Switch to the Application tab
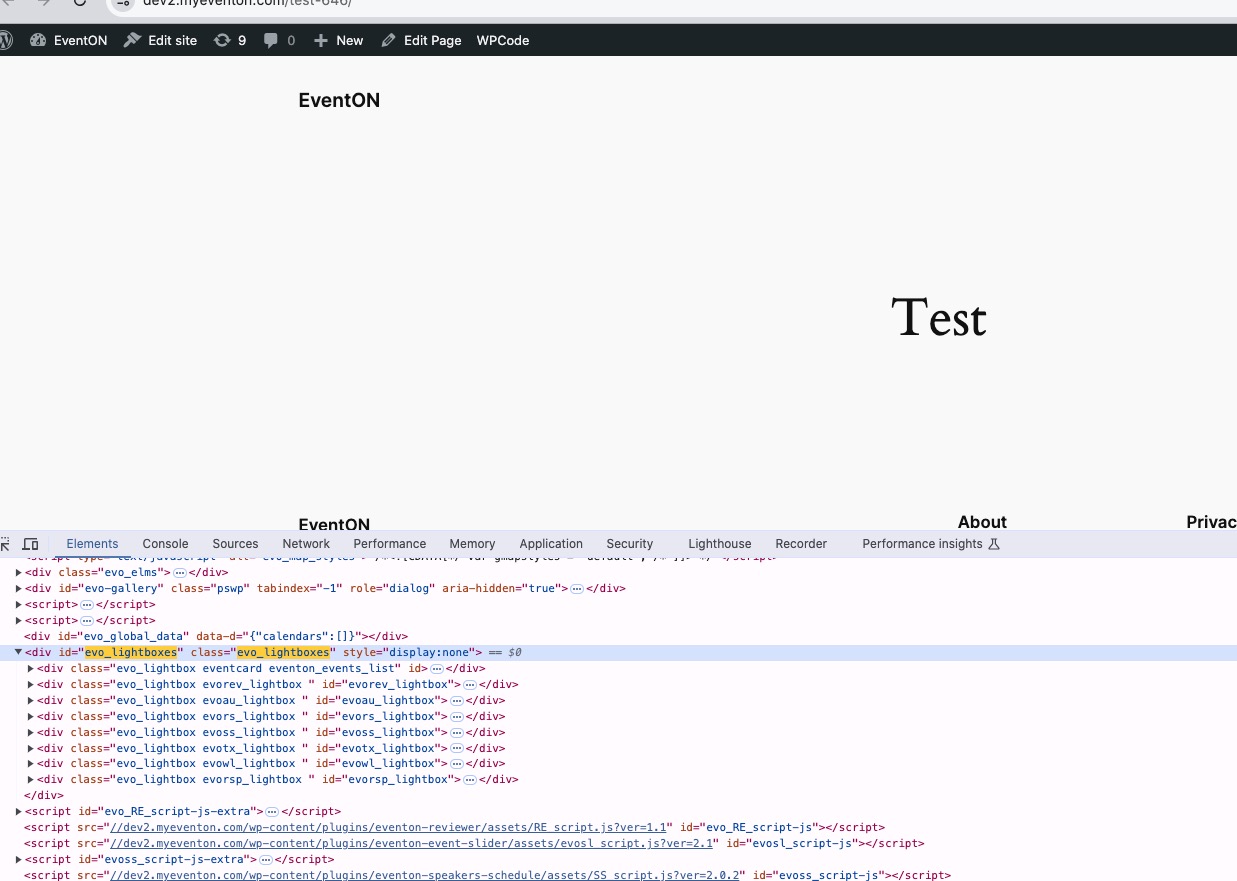The height and width of the screenshot is (881, 1237). point(551,544)
